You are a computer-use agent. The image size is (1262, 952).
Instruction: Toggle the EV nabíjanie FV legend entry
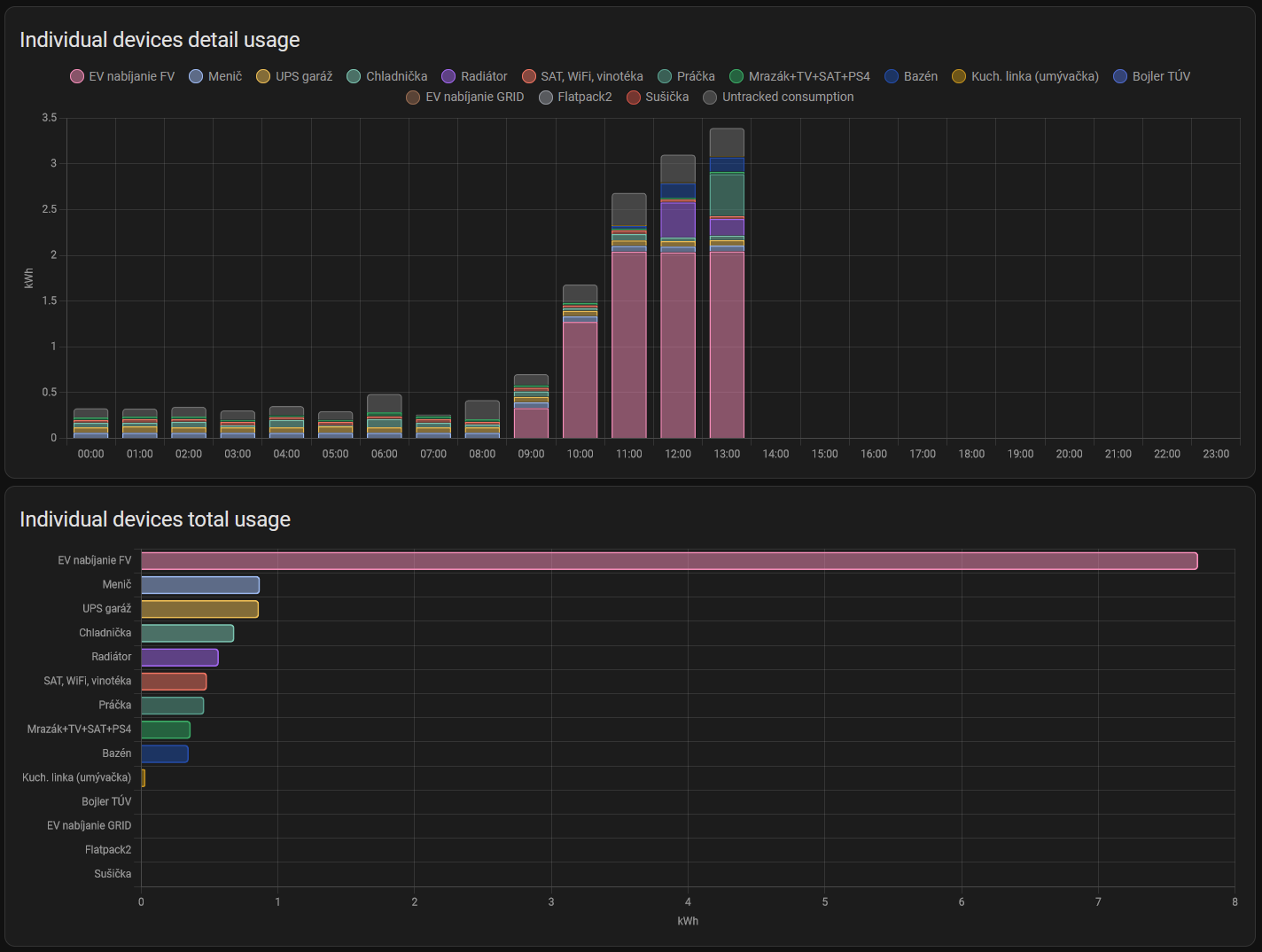pos(122,76)
